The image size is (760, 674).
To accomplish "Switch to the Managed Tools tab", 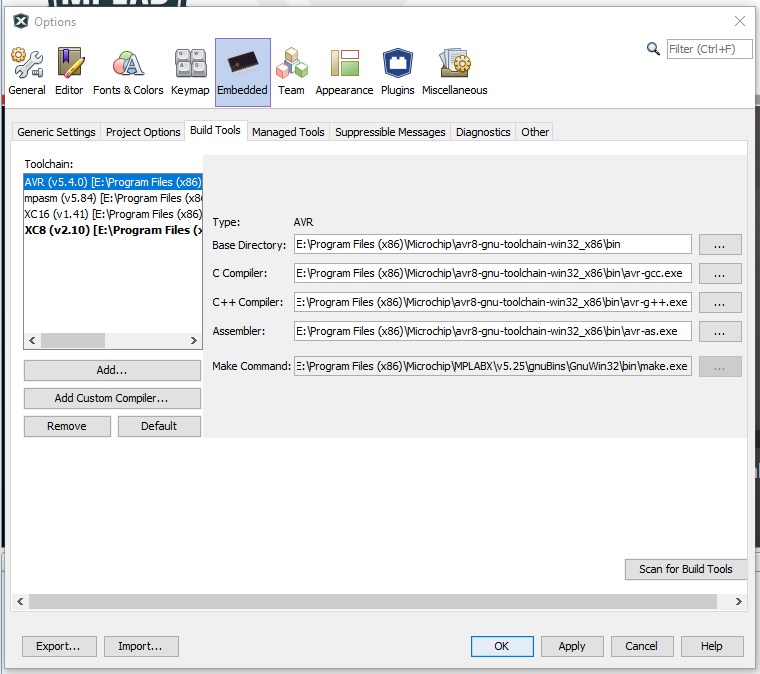I will click(x=288, y=132).
